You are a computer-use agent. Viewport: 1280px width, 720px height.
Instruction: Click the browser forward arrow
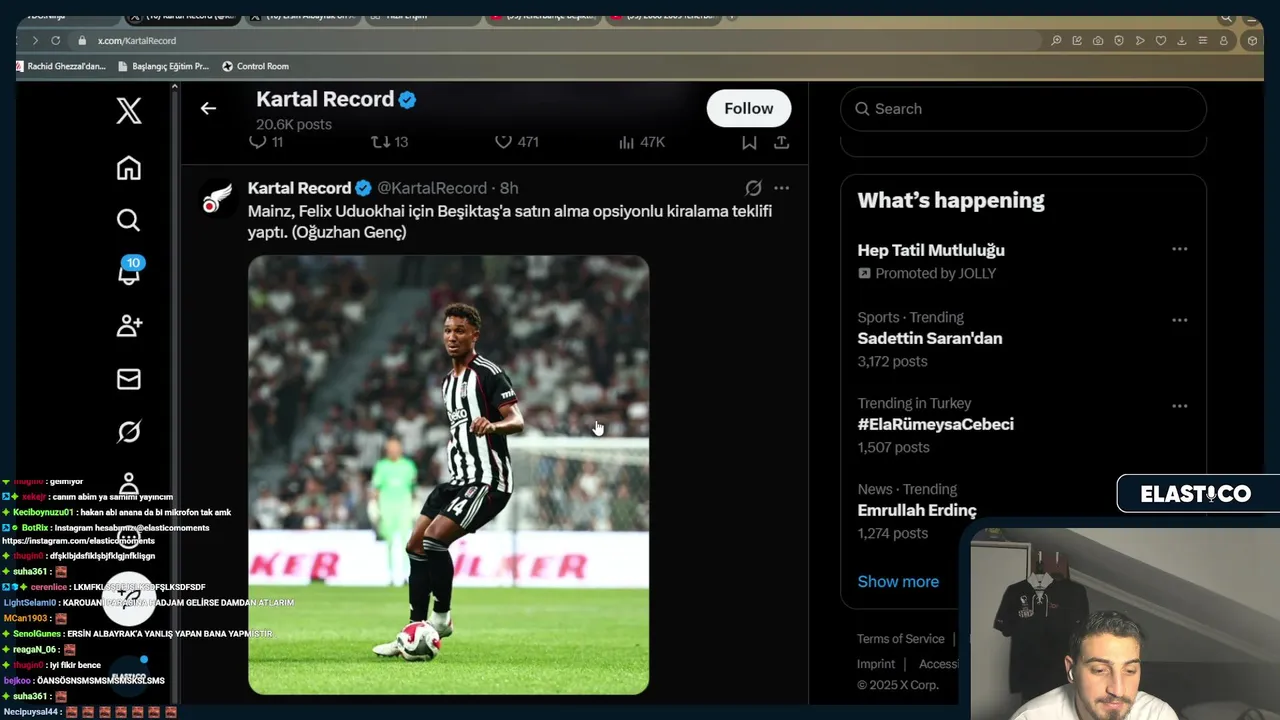[34, 41]
